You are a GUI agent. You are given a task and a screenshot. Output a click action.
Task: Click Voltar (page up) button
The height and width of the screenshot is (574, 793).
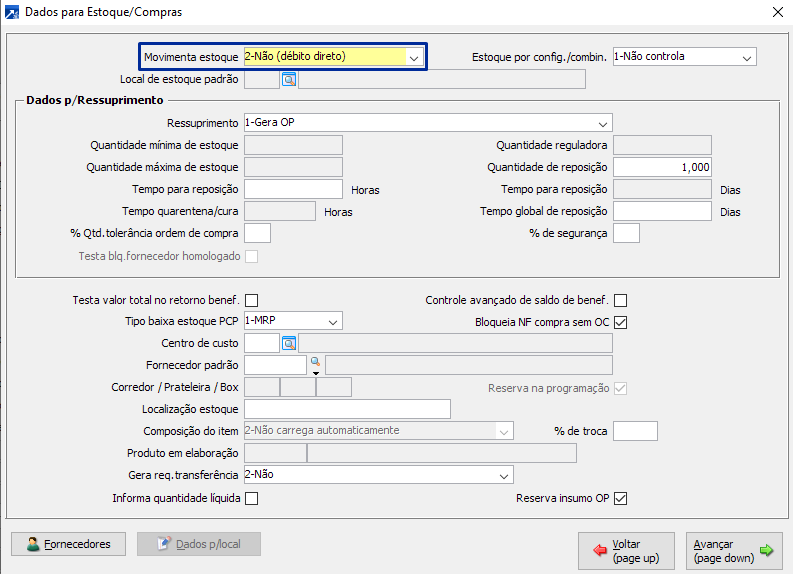tap(626, 550)
